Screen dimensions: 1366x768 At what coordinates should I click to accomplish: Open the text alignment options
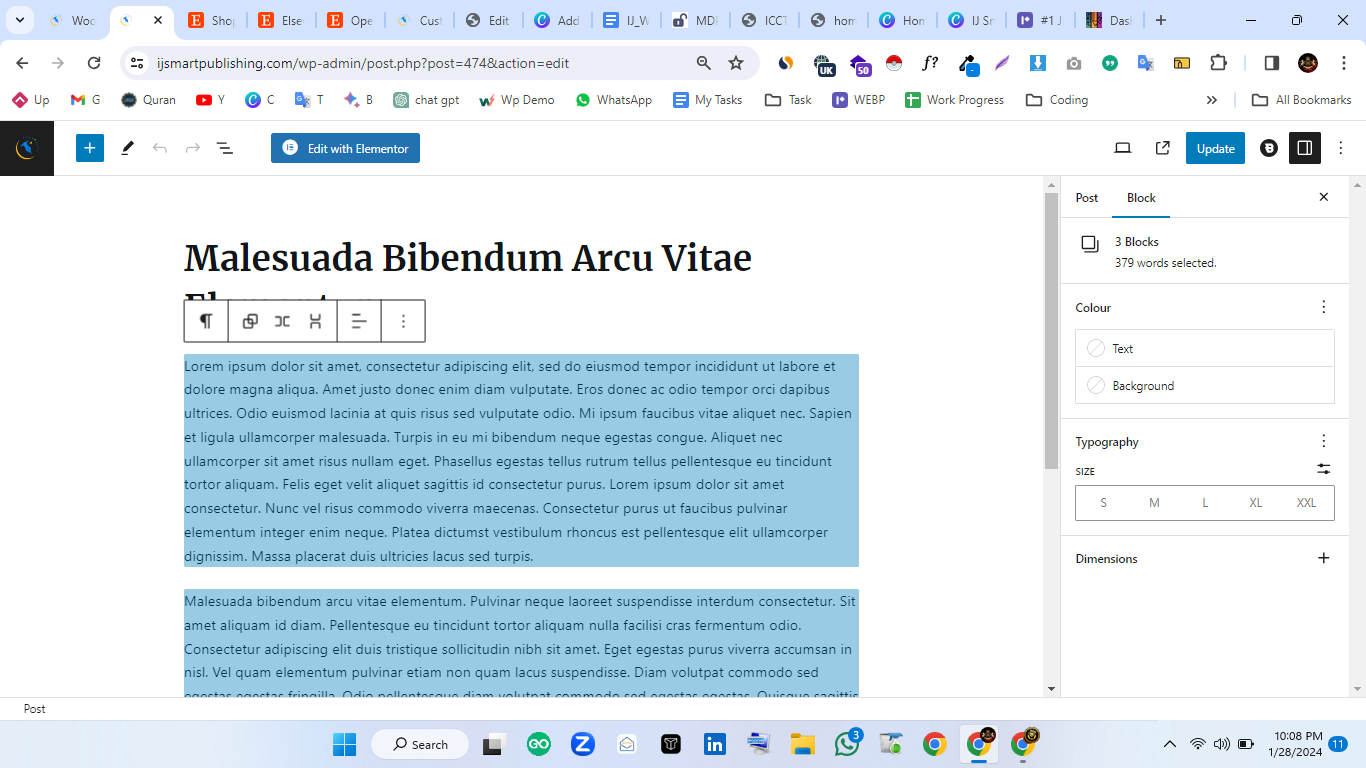359,321
